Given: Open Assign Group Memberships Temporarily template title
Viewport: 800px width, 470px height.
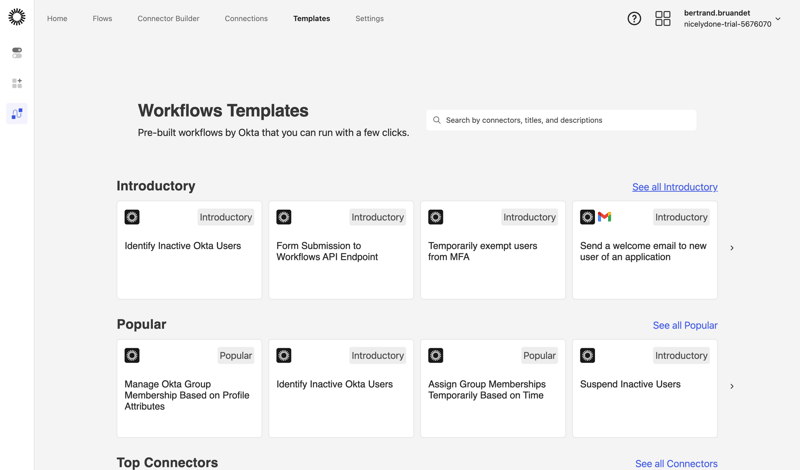Looking at the screenshot, I should (487, 389).
